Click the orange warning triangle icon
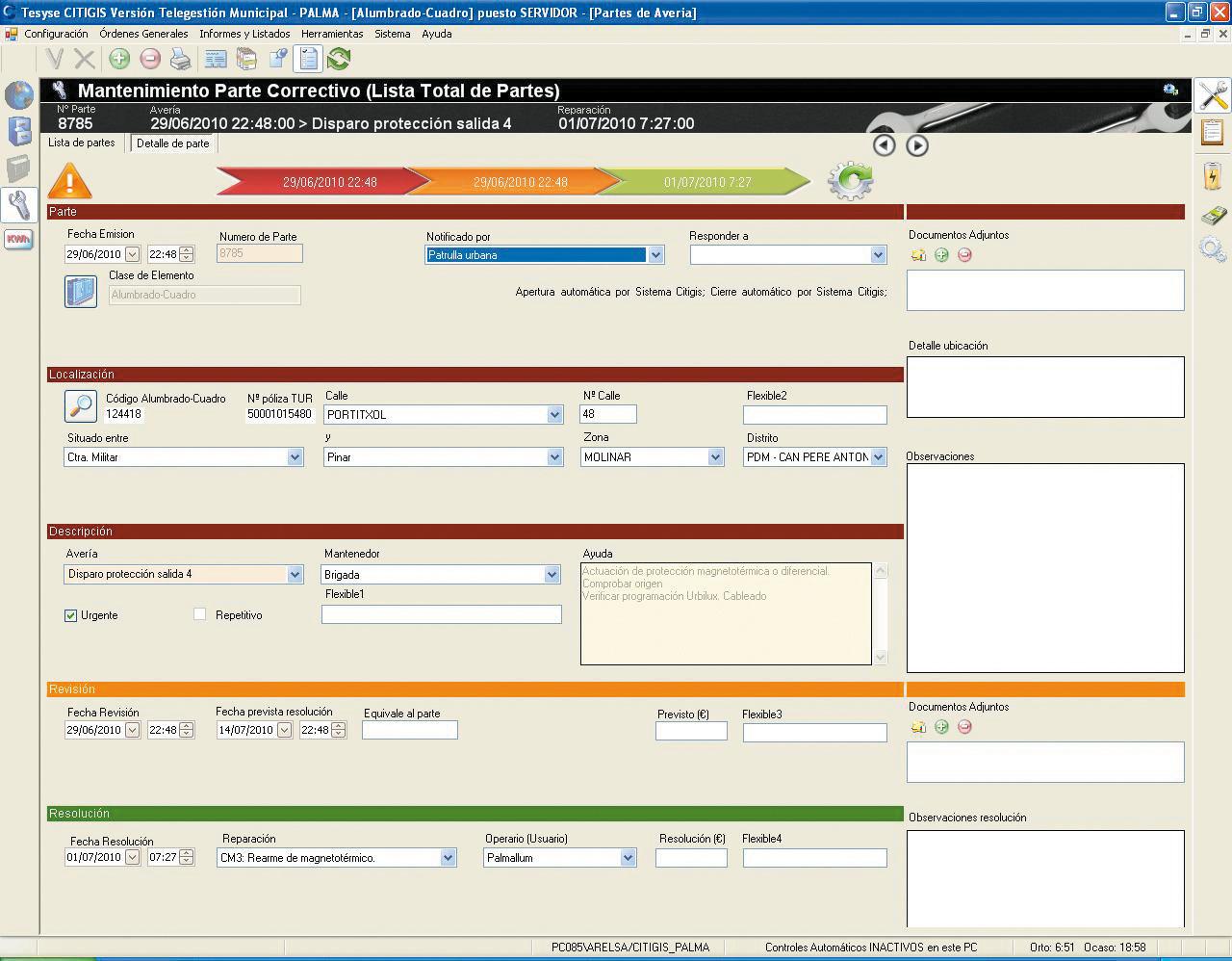The height and width of the screenshot is (961, 1232). point(69,180)
